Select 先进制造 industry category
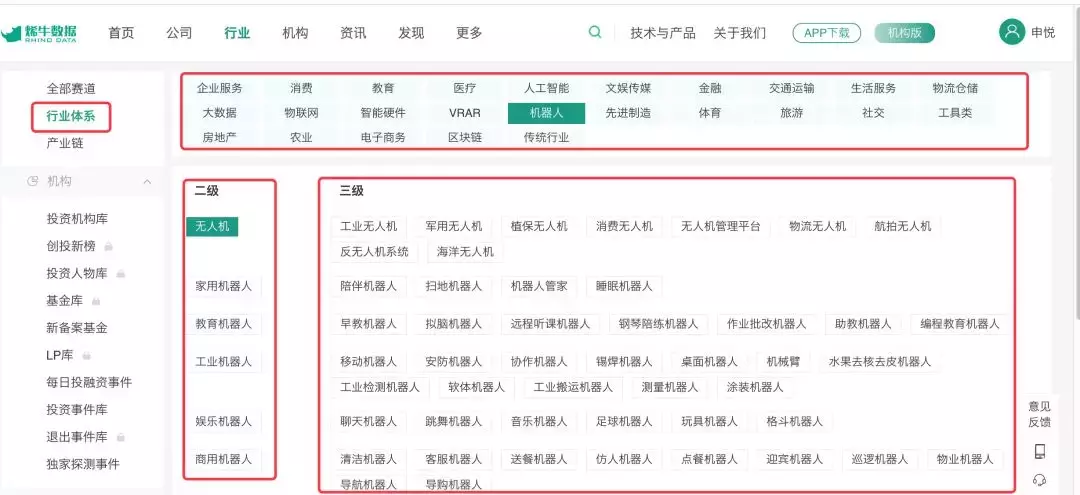 coord(628,113)
